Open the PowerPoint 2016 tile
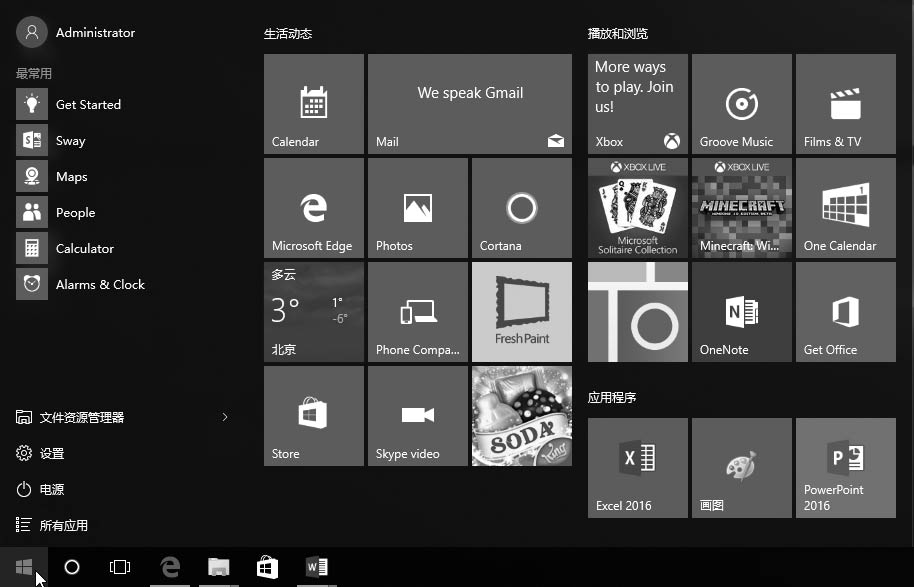This screenshot has width=914, height=587. [x=845, y=467]
